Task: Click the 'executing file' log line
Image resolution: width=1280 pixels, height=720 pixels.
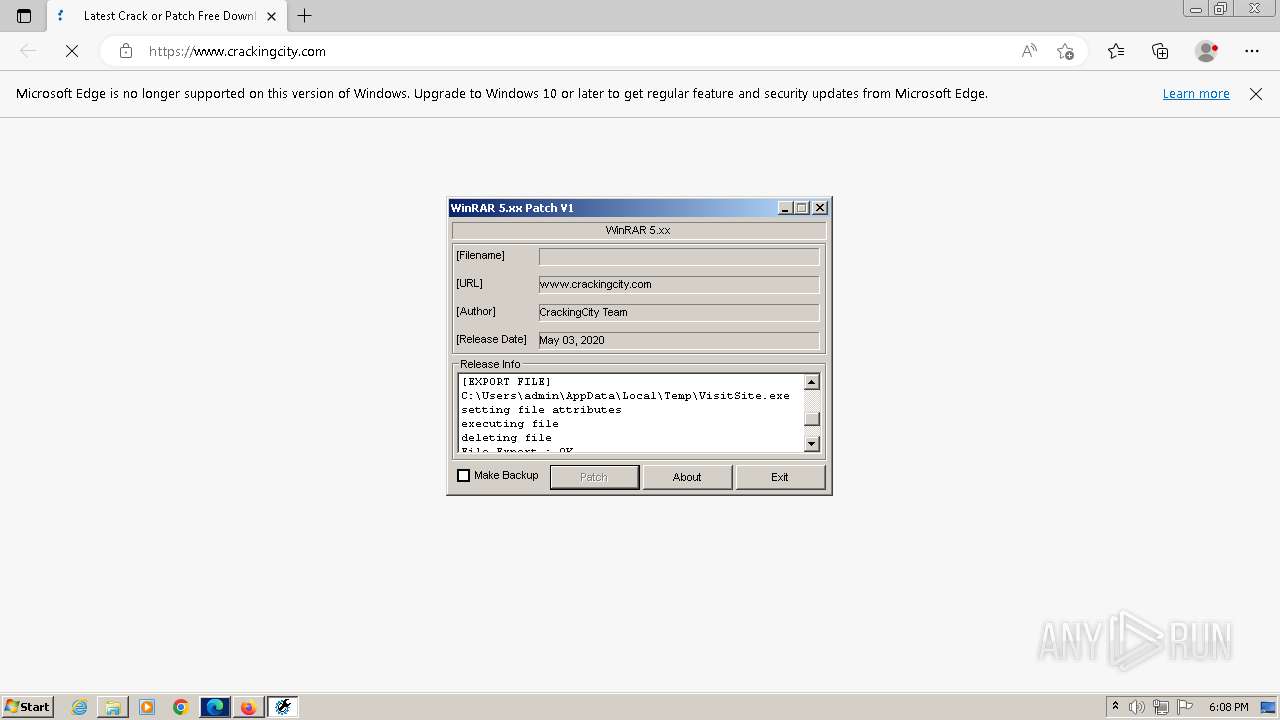Action: point(510,424)
